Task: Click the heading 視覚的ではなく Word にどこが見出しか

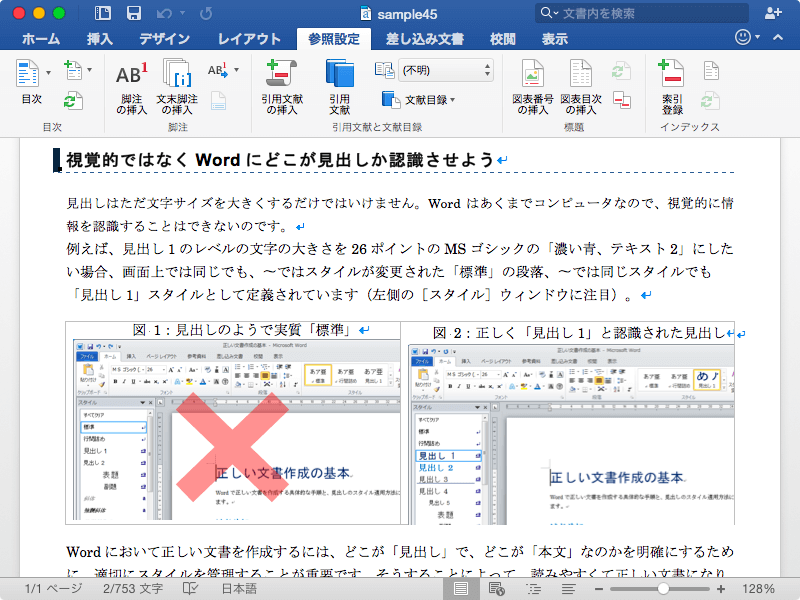Action: click(280, 160)
